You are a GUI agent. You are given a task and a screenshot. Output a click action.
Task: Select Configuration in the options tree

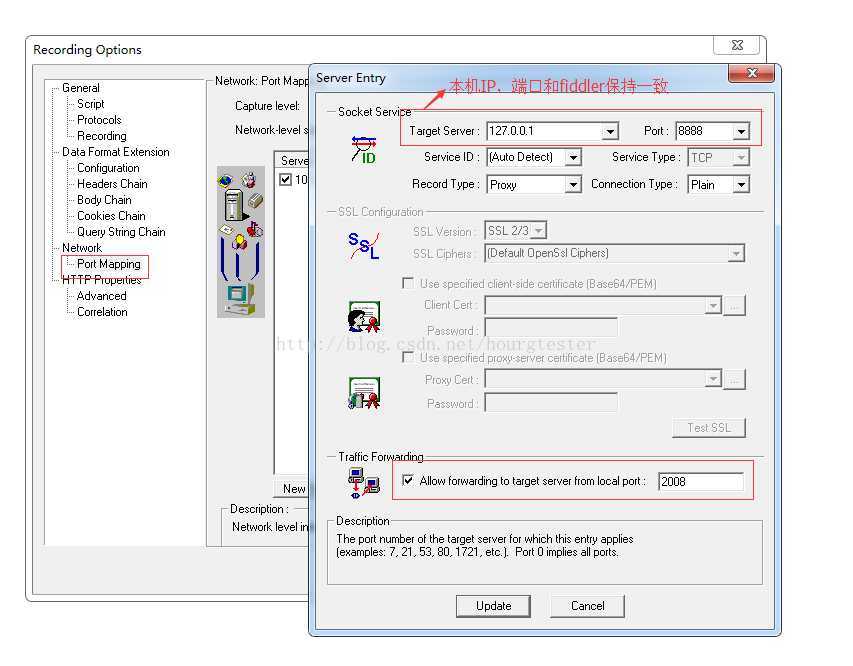[x=108, y=168]
